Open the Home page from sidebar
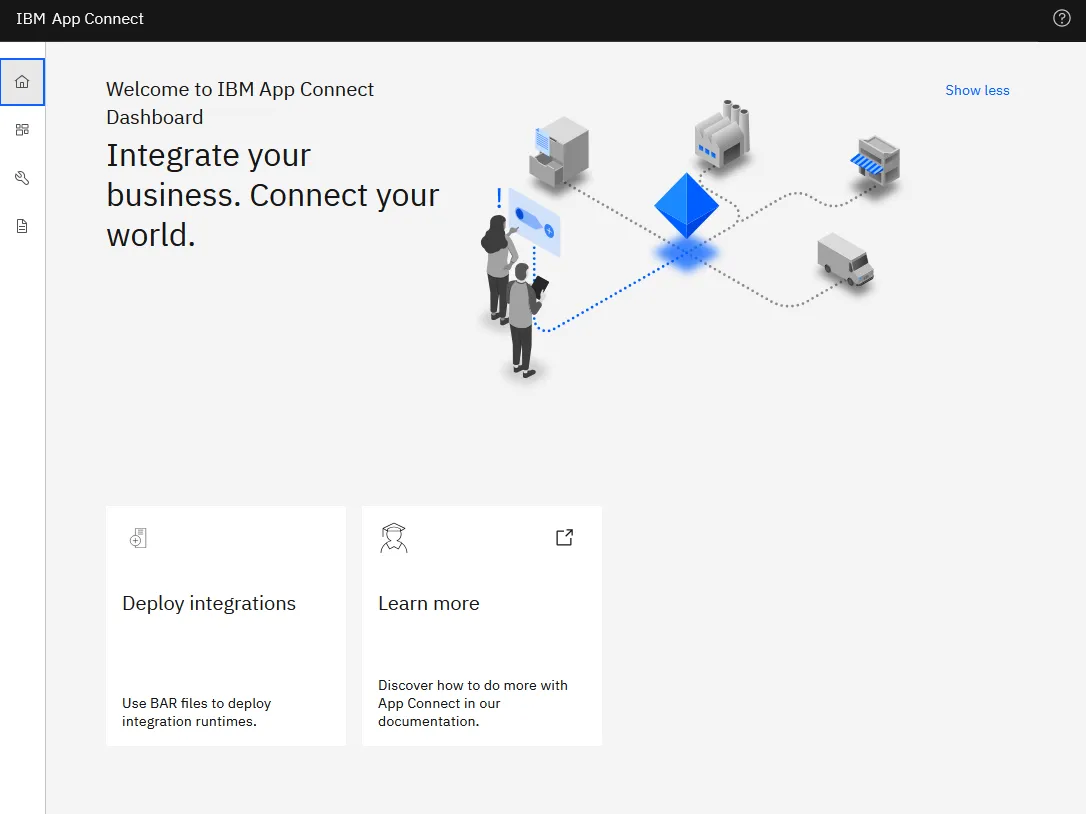Image resolution: width=1086 pixels, height=814 pixels. point(22,82)
